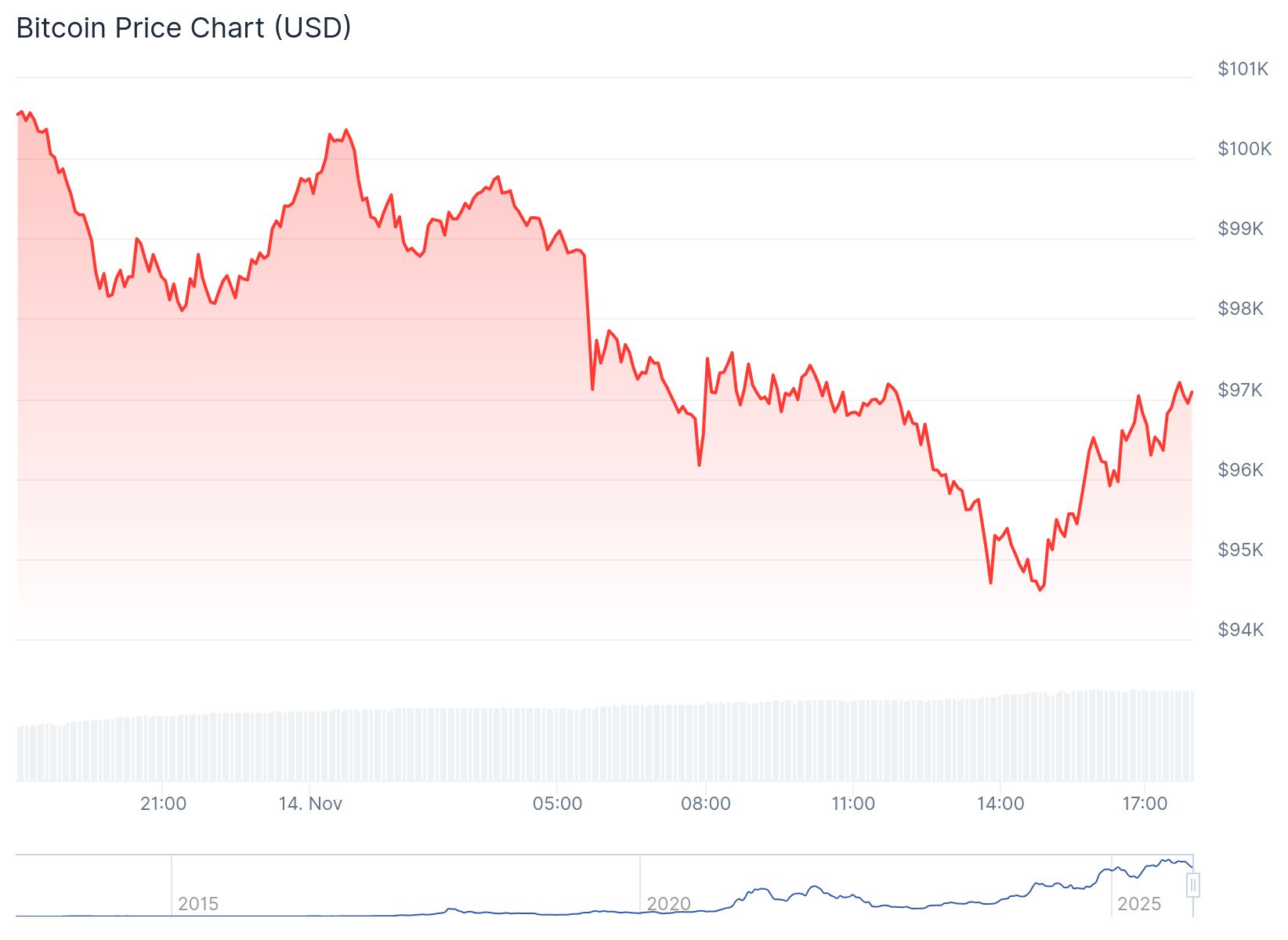The image size is (1288, 940).
Task: Click the 2025 label in navigator
Action: coord(1138,904)
